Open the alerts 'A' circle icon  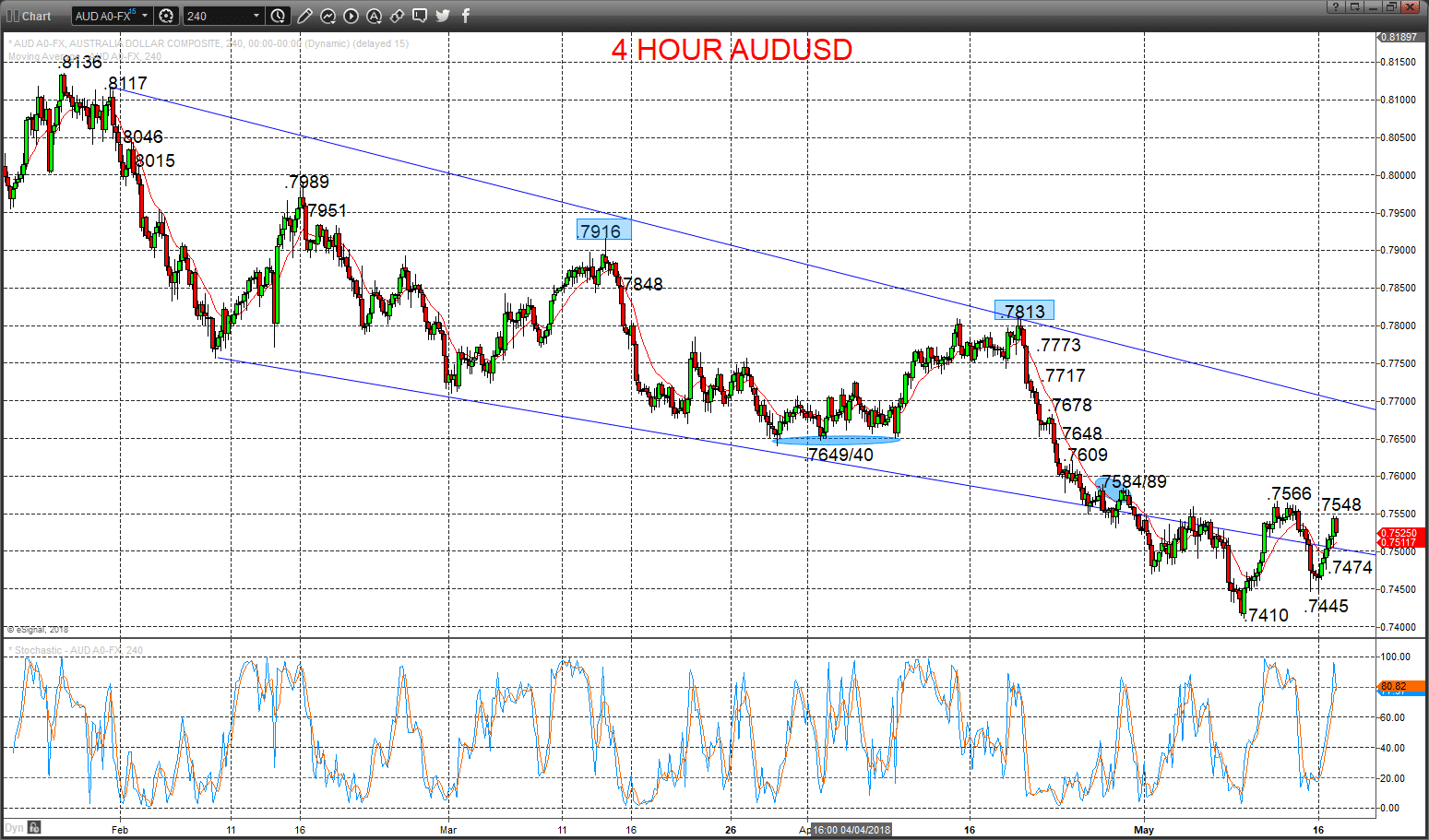375,16
